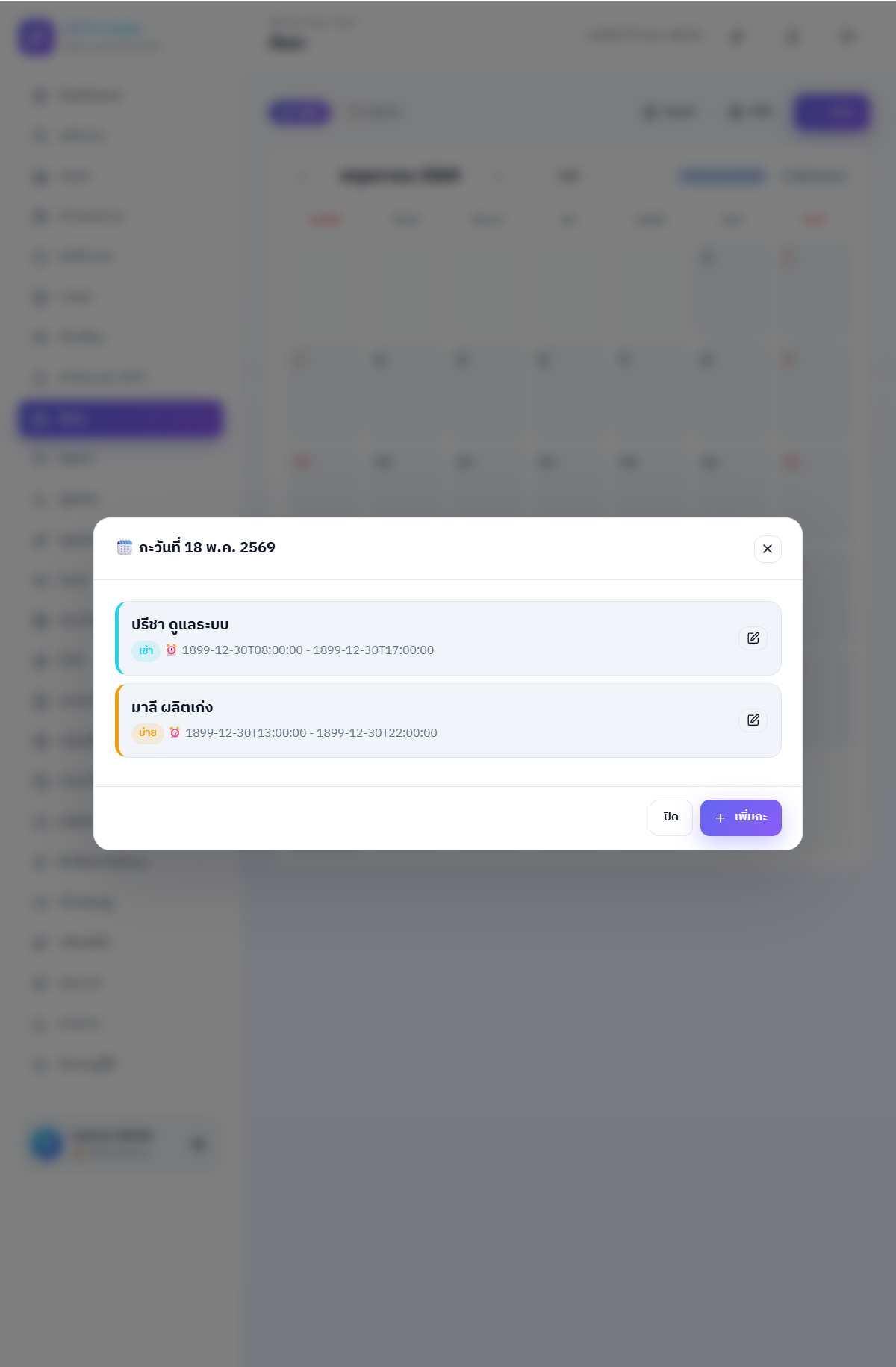The width and height of the screenshot is (896, 1367).
Task: Click the plus icon in the เพิ่มกะ button
Action: point(721,818)
